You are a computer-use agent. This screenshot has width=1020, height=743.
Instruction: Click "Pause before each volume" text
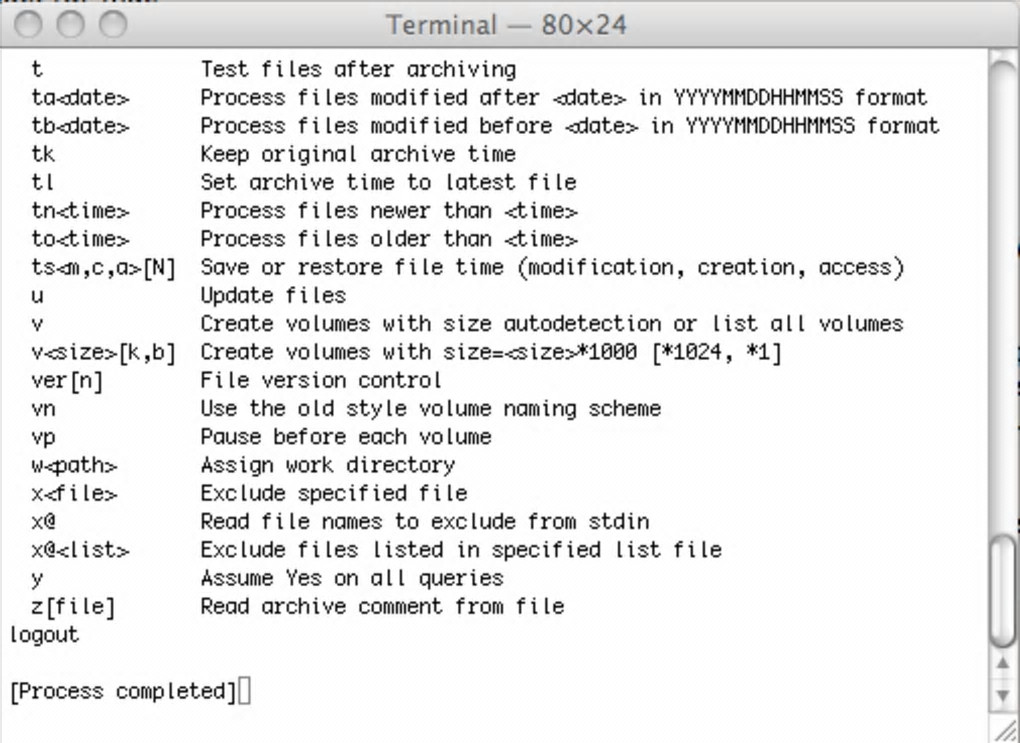coord(345,437)
